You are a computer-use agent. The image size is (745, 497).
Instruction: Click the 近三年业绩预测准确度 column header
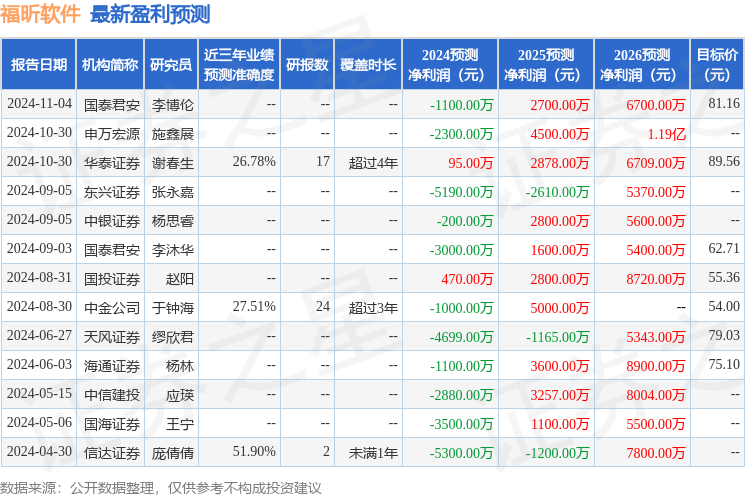point(239,65)
